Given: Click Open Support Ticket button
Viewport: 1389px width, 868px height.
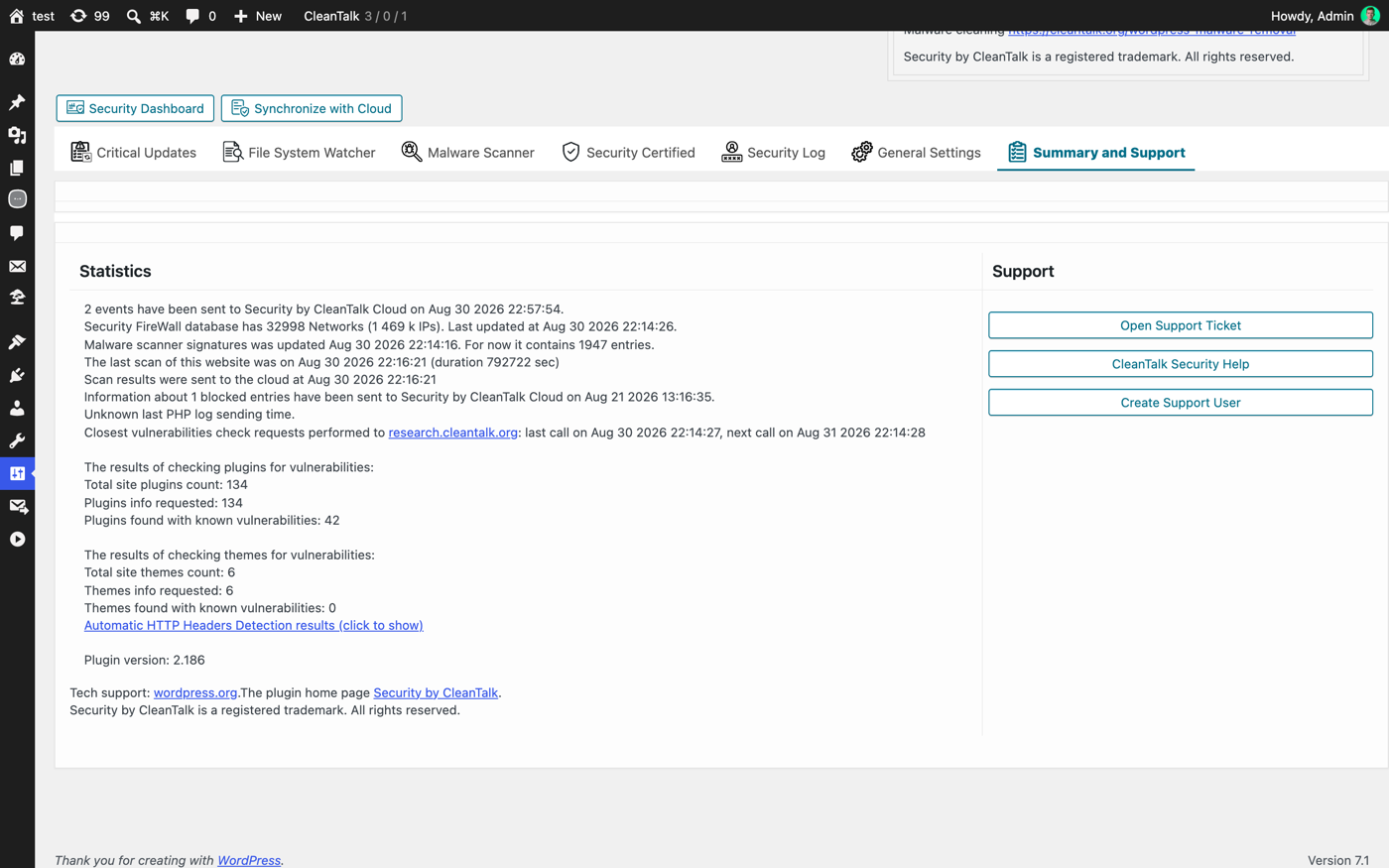Looking at the screenshot, I should (x=1181, y=325).
